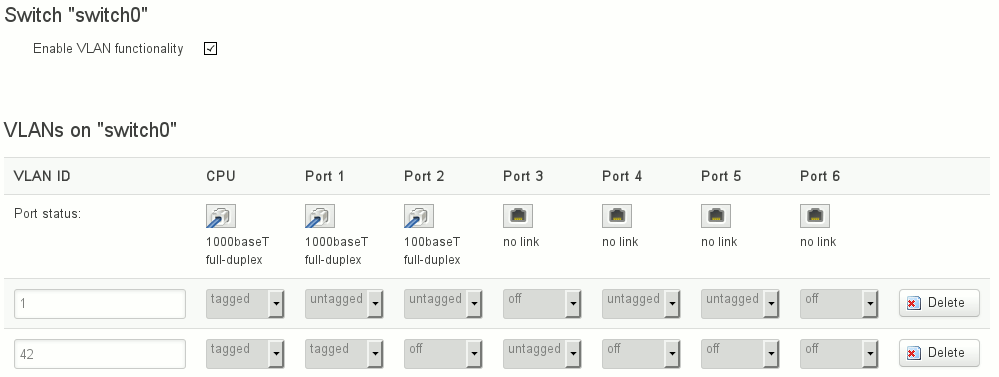Image resolution: width=999 pixels, height=377 pixels.
Task: Click red X icon on VLAN 42 Delete
Action: [913, 353]
